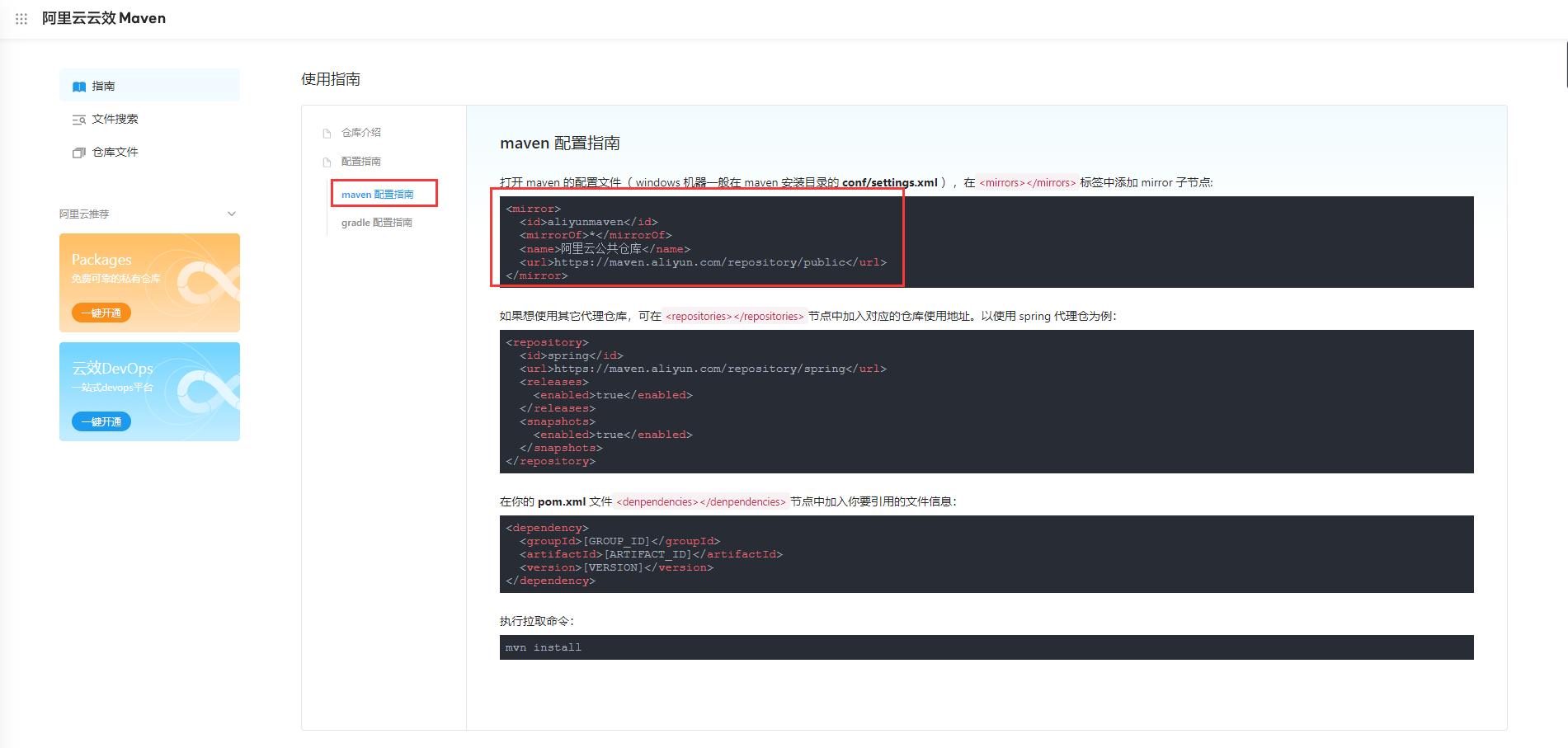The width and height of the screenshot is (1568, 748).
Task: Click the [VERSION] version line
Action: pyautogui.click(x=617, y=567)
